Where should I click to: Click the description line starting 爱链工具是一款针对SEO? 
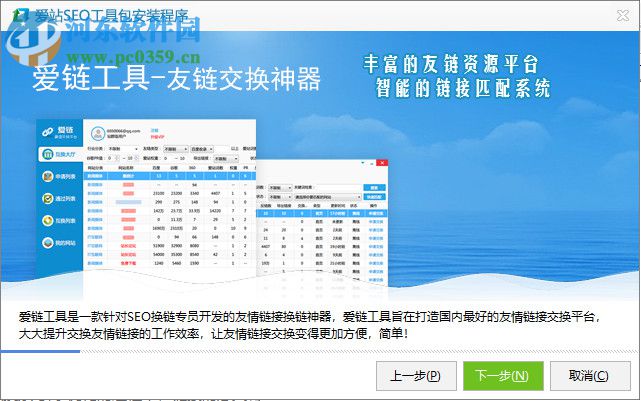(309, 317)
